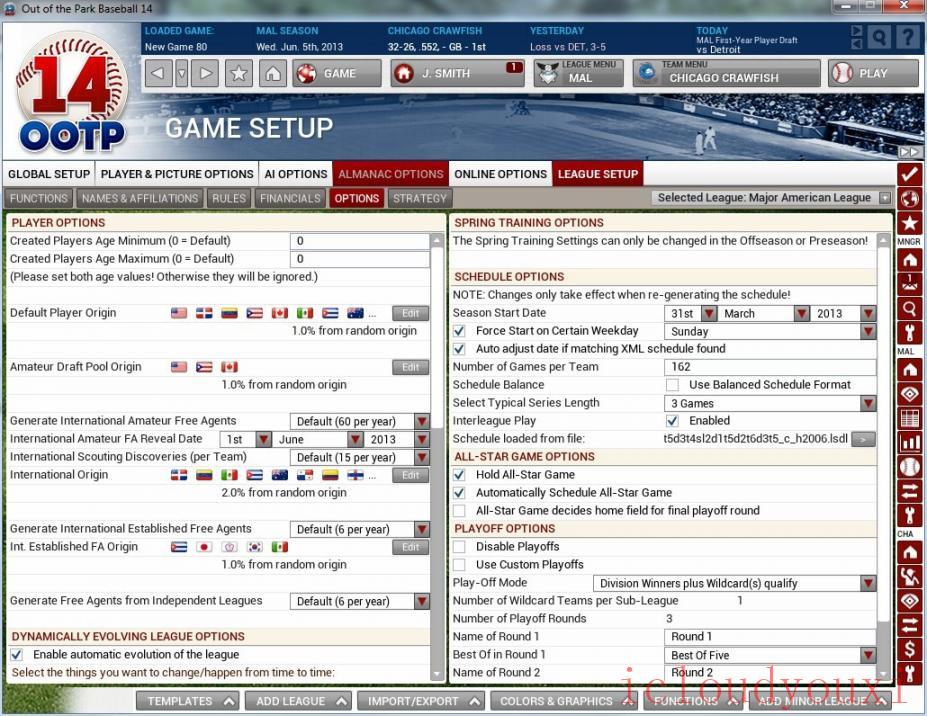Switch to ONLINE OPTIONS tab
Image resolution: width=927 pixels, height=716 pixels.
pyautogui.click(x=500, y=174)
